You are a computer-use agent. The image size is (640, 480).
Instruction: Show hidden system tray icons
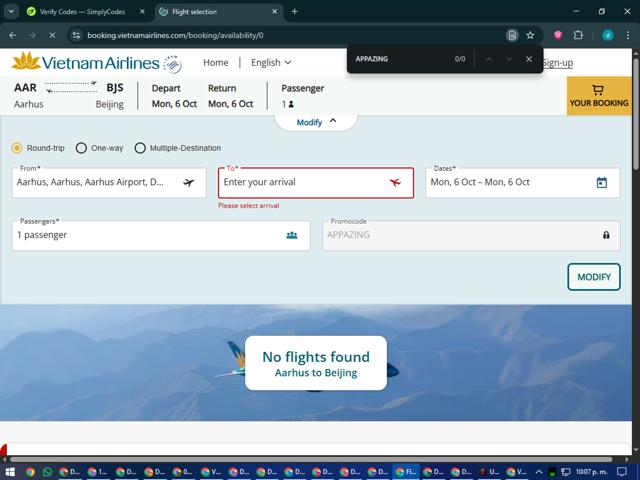pyautogui.click(x=539, y=472)
